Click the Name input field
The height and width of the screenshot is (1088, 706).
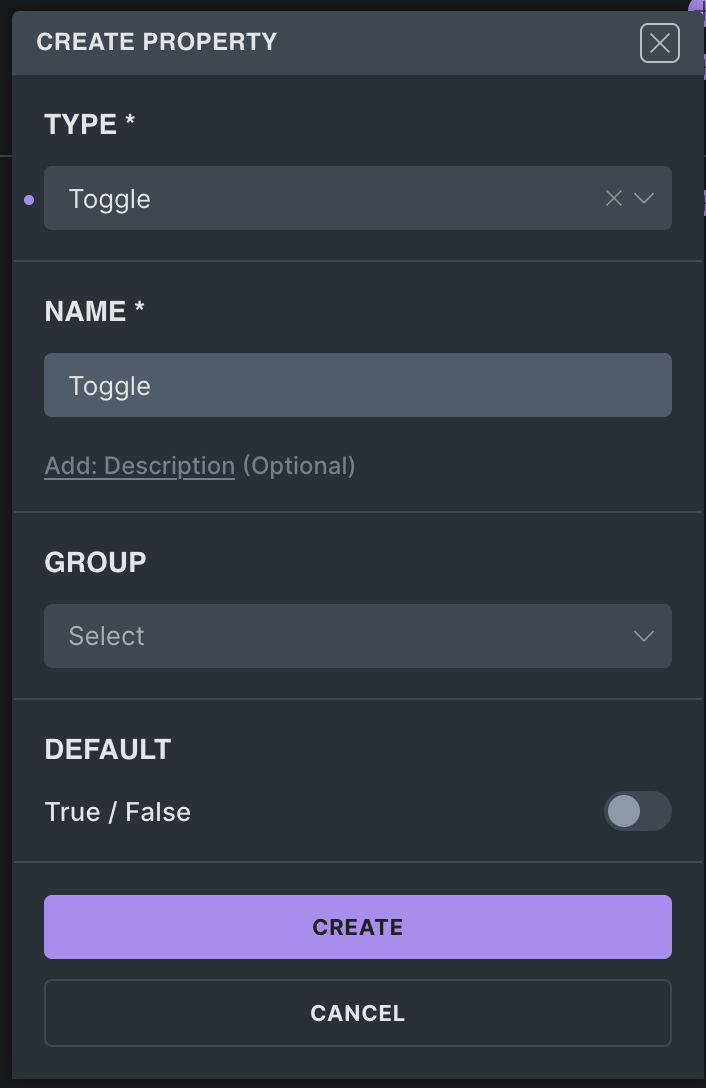pyautogui.click(x=357, y=385)
